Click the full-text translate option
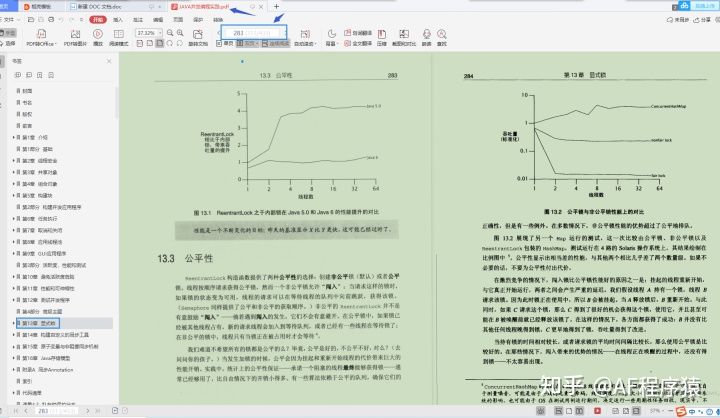 (358, 43)
